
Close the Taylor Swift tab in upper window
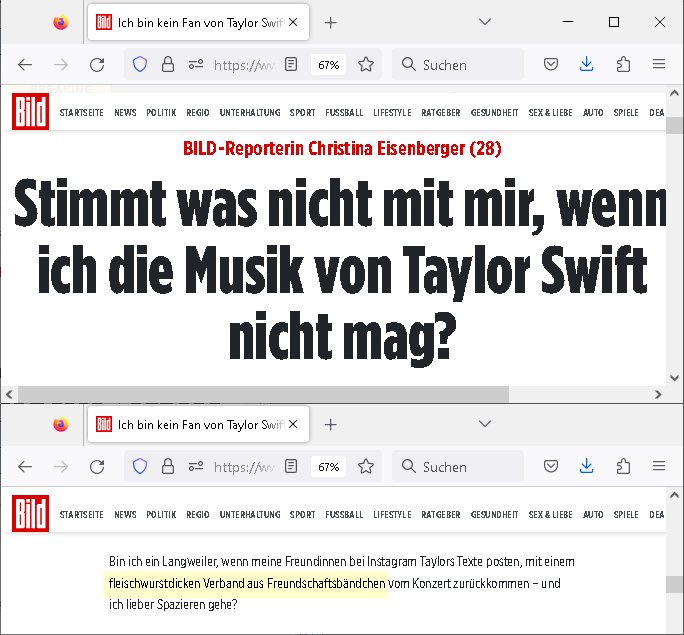point(293,22)
